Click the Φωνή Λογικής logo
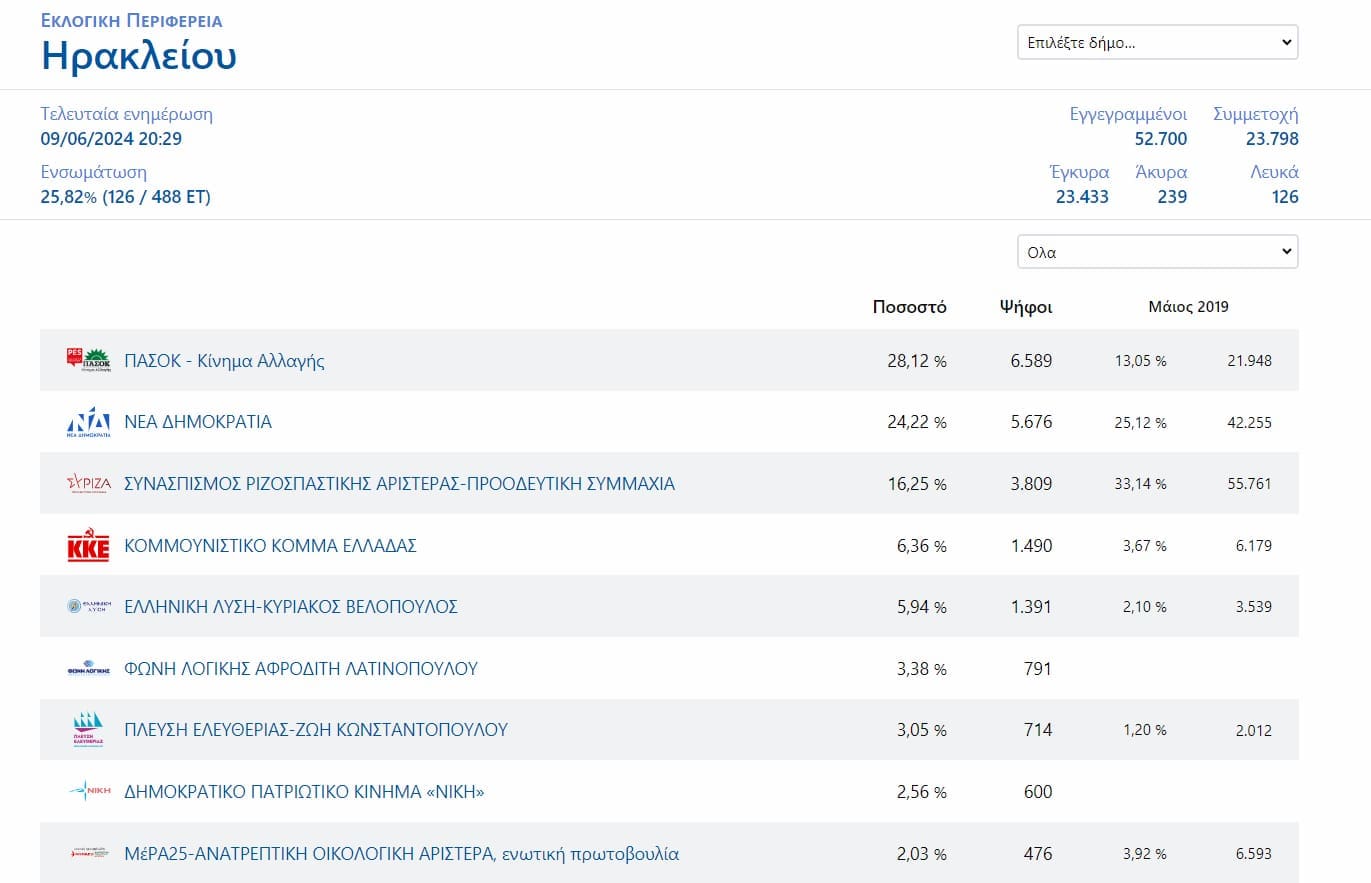Screen dimensions: 1371x883 [x=88, y=668]
